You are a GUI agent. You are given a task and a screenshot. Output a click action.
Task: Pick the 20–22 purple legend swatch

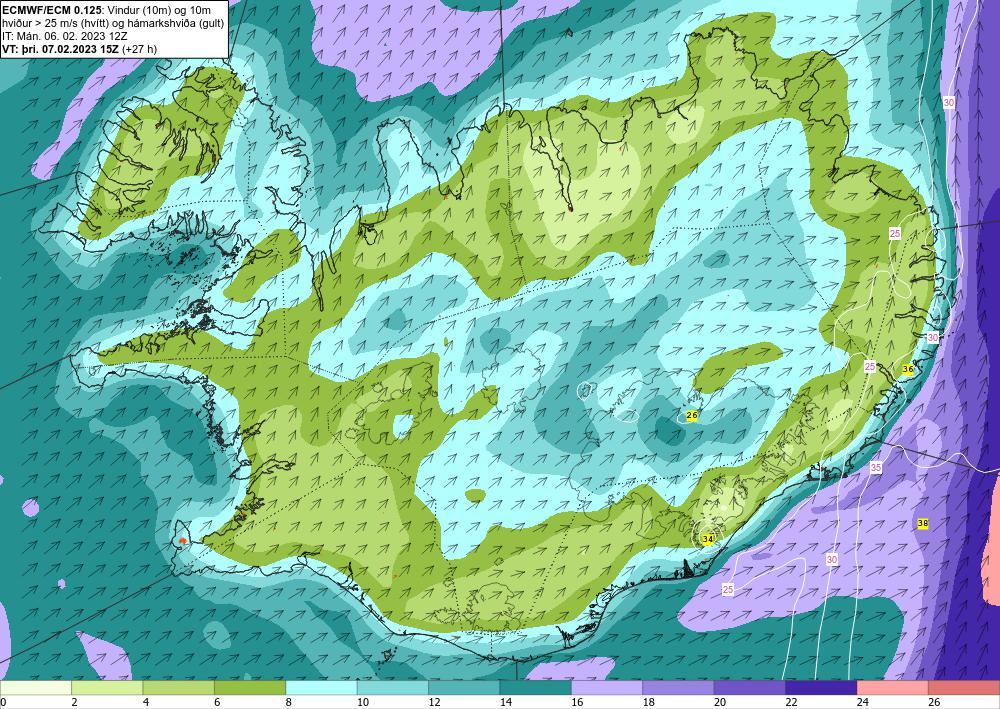750,687
